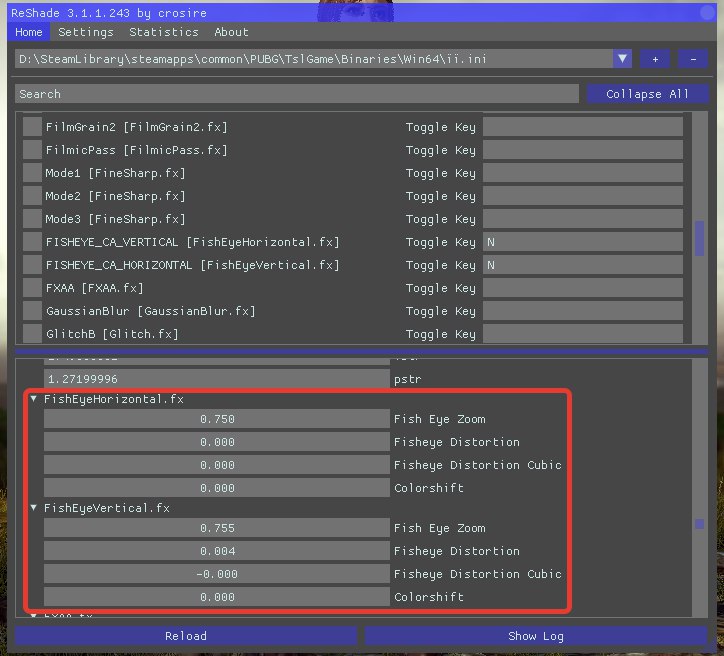
Task: Adjust FishEyeVertical Fisheye Distortion slider 0.004
Action: pyautogui.click(x=217, y=551)
